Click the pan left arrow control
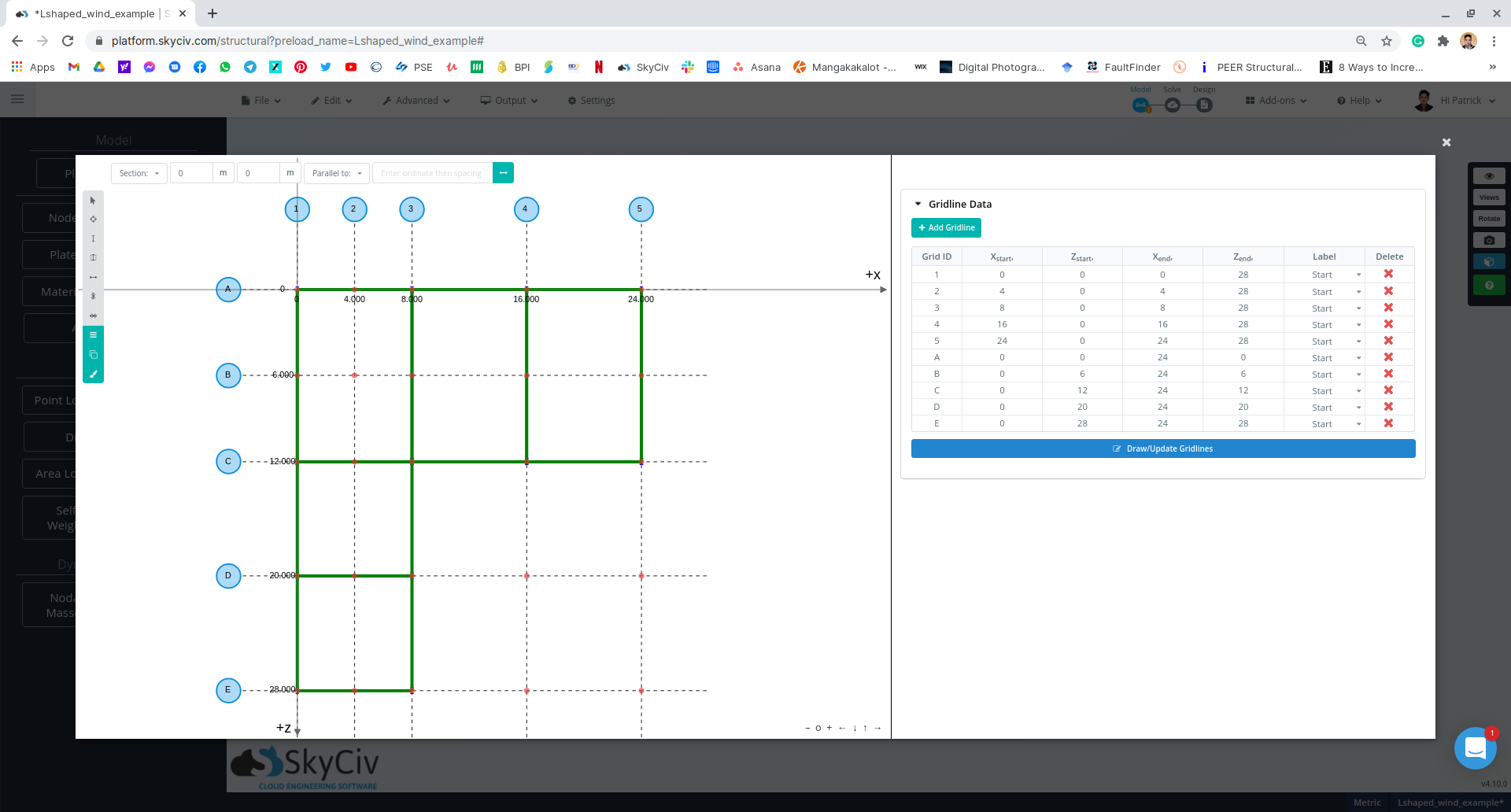 (842, 728)
